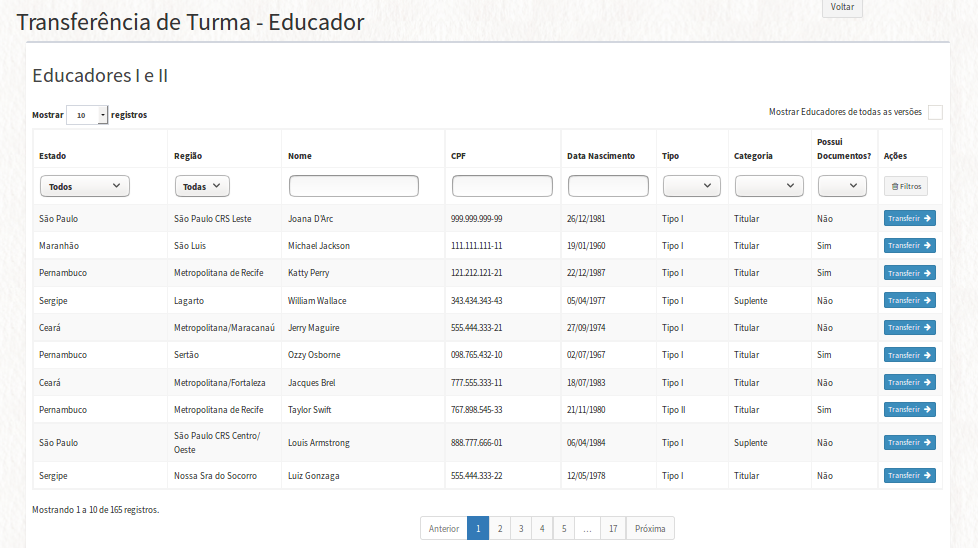Select state cell Maranhão
The height and width of the screenshot is (548, 978).
[x=59, y=246]
